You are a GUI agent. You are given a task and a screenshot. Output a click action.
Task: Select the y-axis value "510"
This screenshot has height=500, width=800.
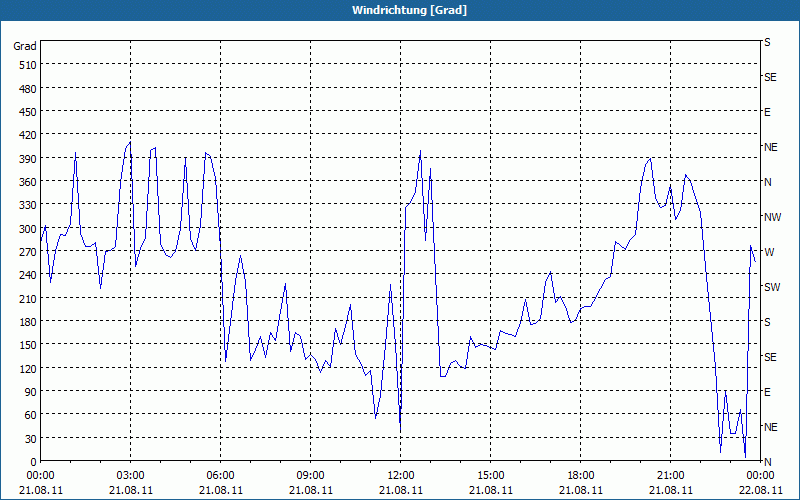click(28, 65)
